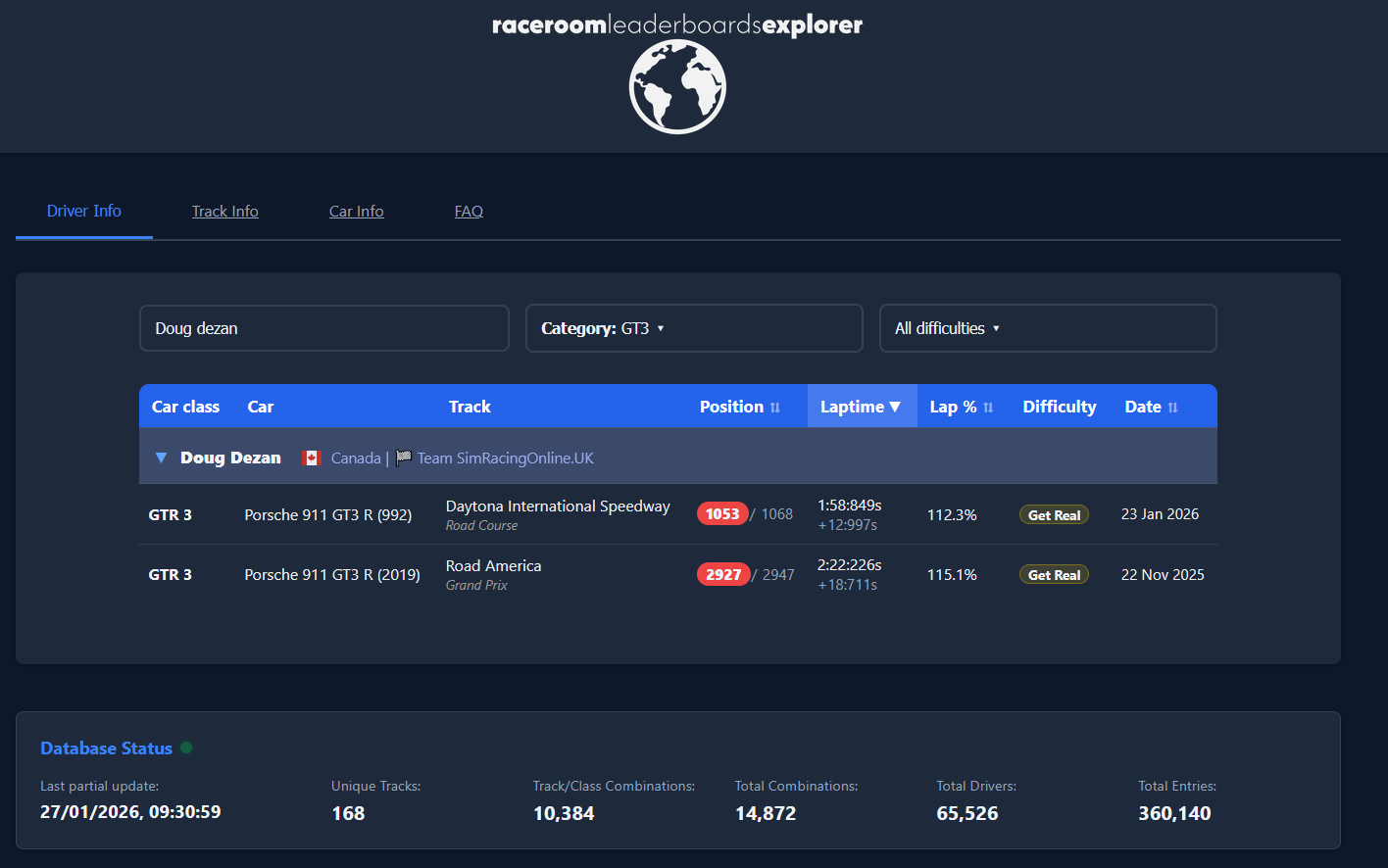
Task: Switch to the Track Info tab
Action: (225, 212)
